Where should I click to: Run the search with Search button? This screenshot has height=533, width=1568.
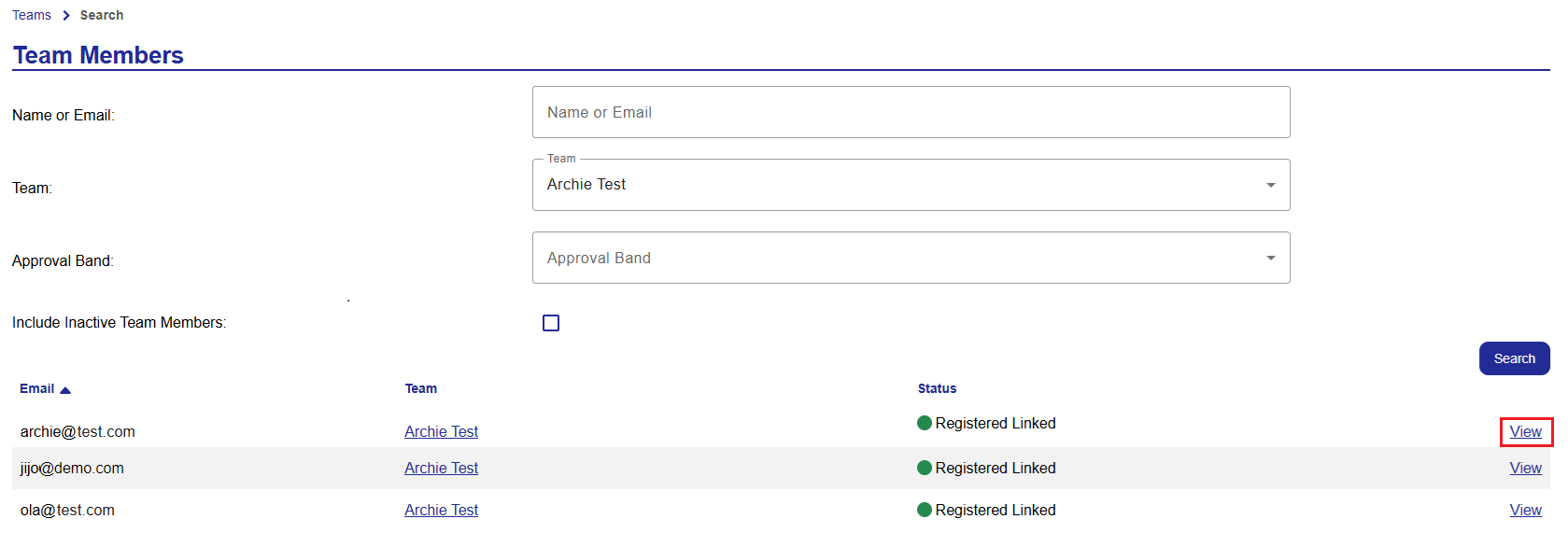(1514, 358)
